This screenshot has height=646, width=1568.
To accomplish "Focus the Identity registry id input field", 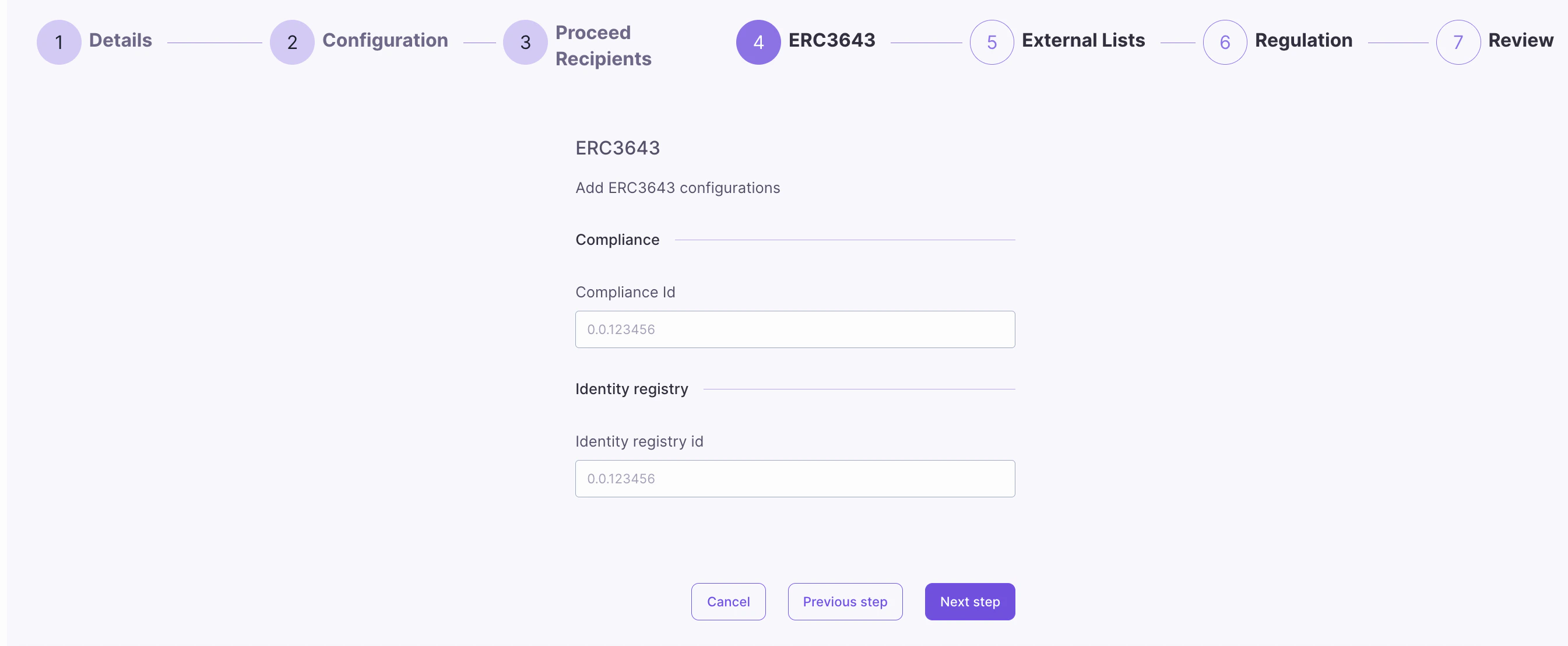I will click(x=795, y=479).
